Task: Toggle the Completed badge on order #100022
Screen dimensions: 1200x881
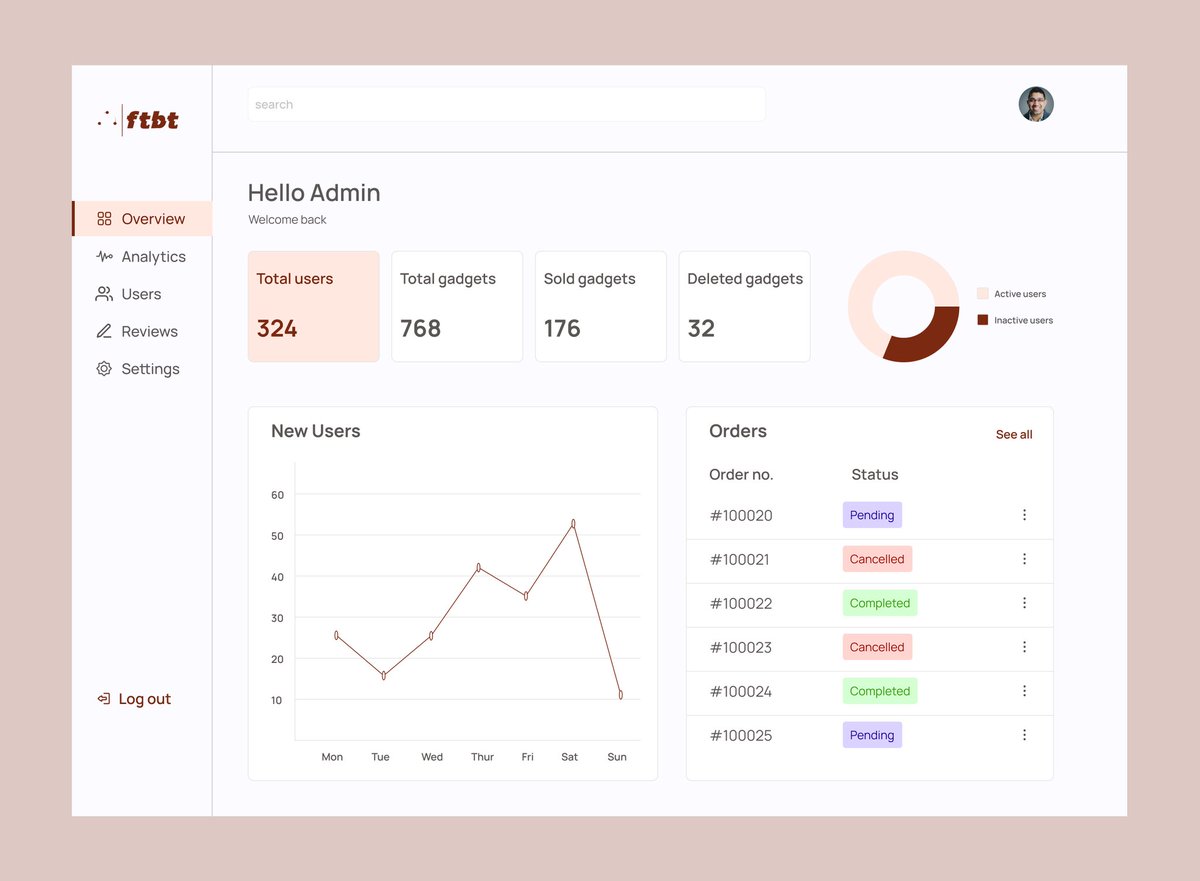Action: click(879, 603)
